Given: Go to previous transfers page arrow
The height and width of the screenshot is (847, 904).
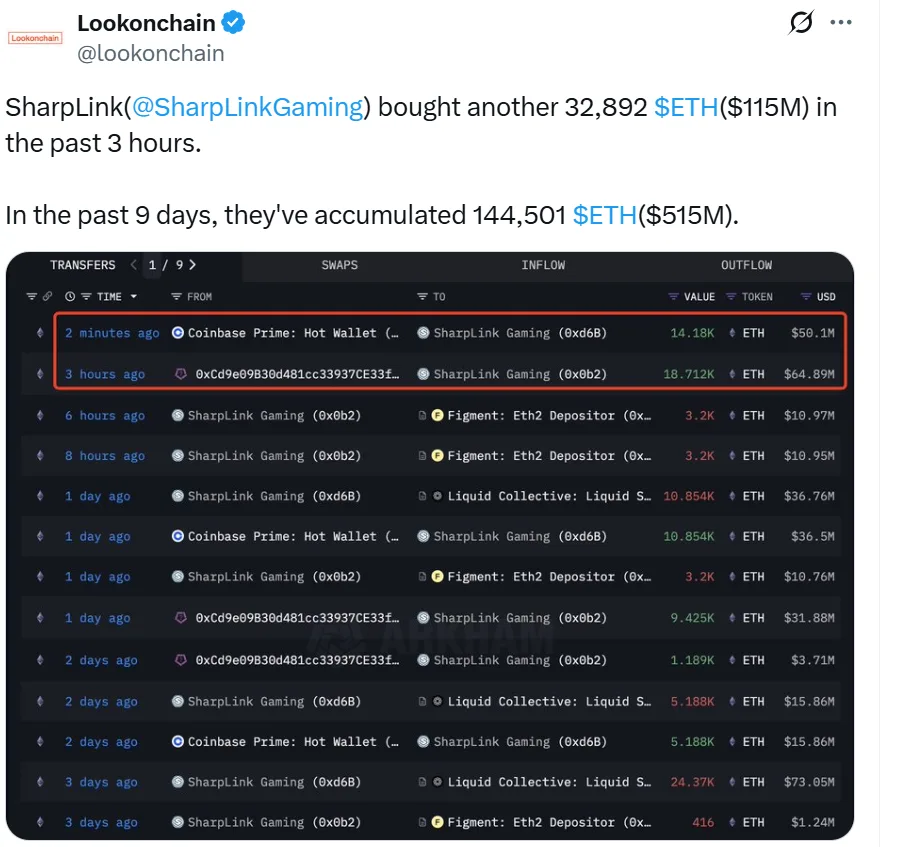Looking at the screenshot, I should point(134,265).
